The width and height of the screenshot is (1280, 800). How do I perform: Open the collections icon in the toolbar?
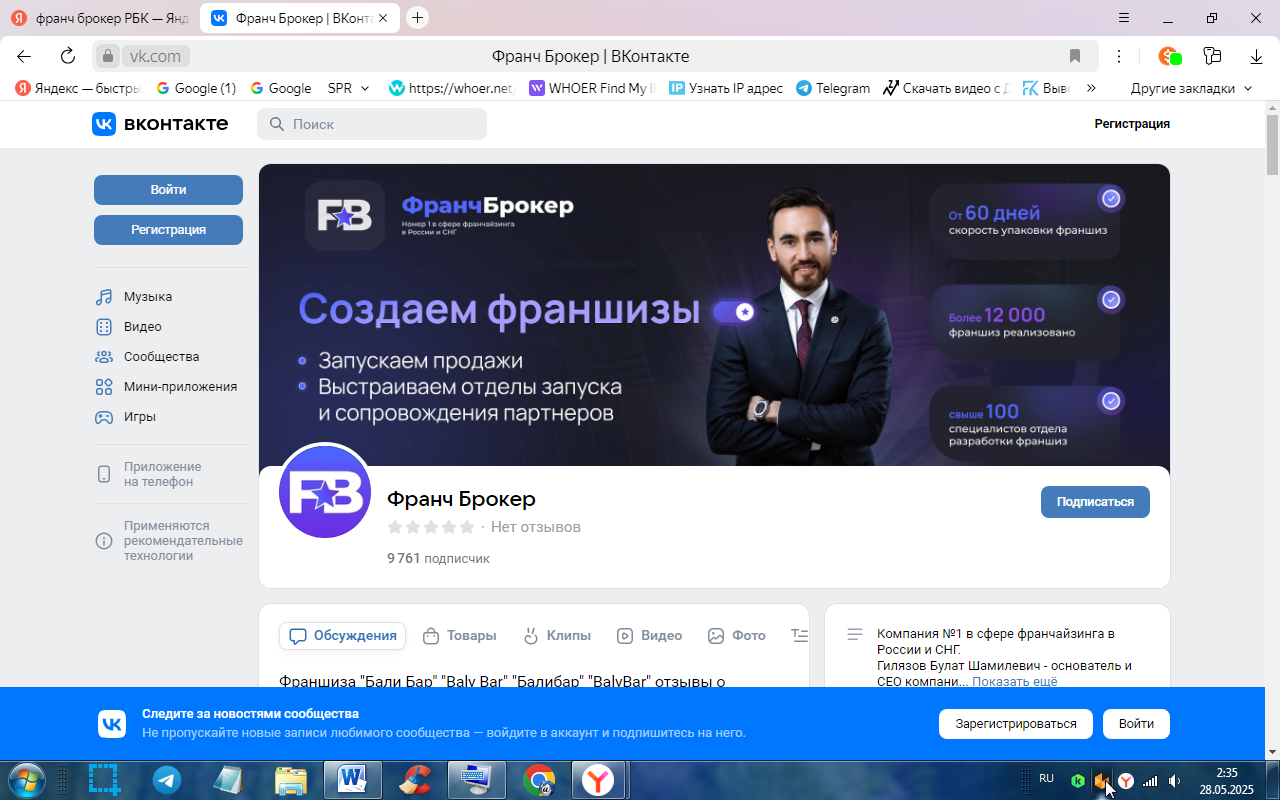[1213, 56]
